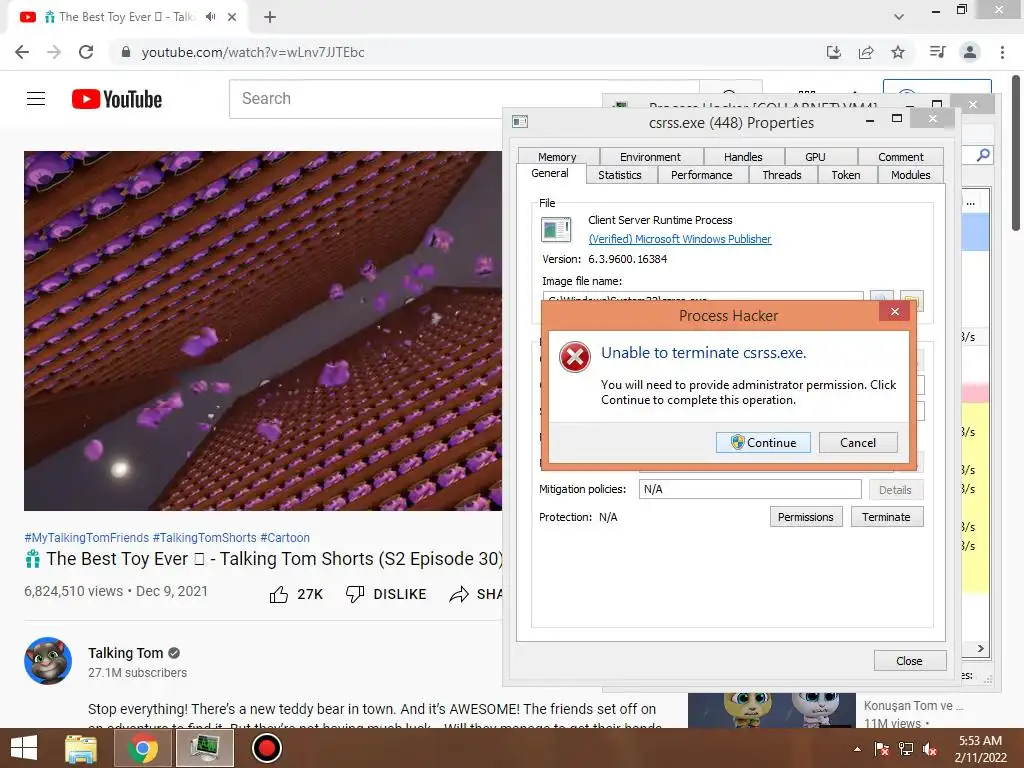
Task: Close the Best Toy Ever tab
Action: [232, 17]
